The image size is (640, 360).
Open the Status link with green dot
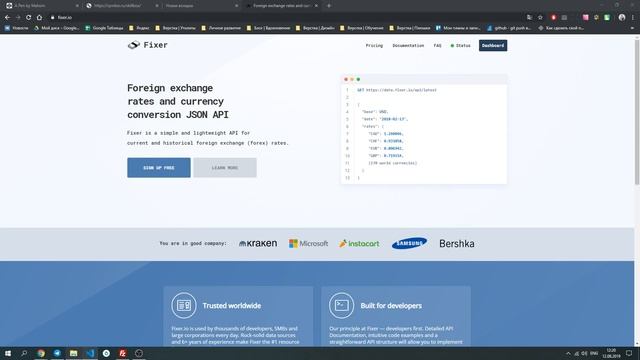click(460, 46)
